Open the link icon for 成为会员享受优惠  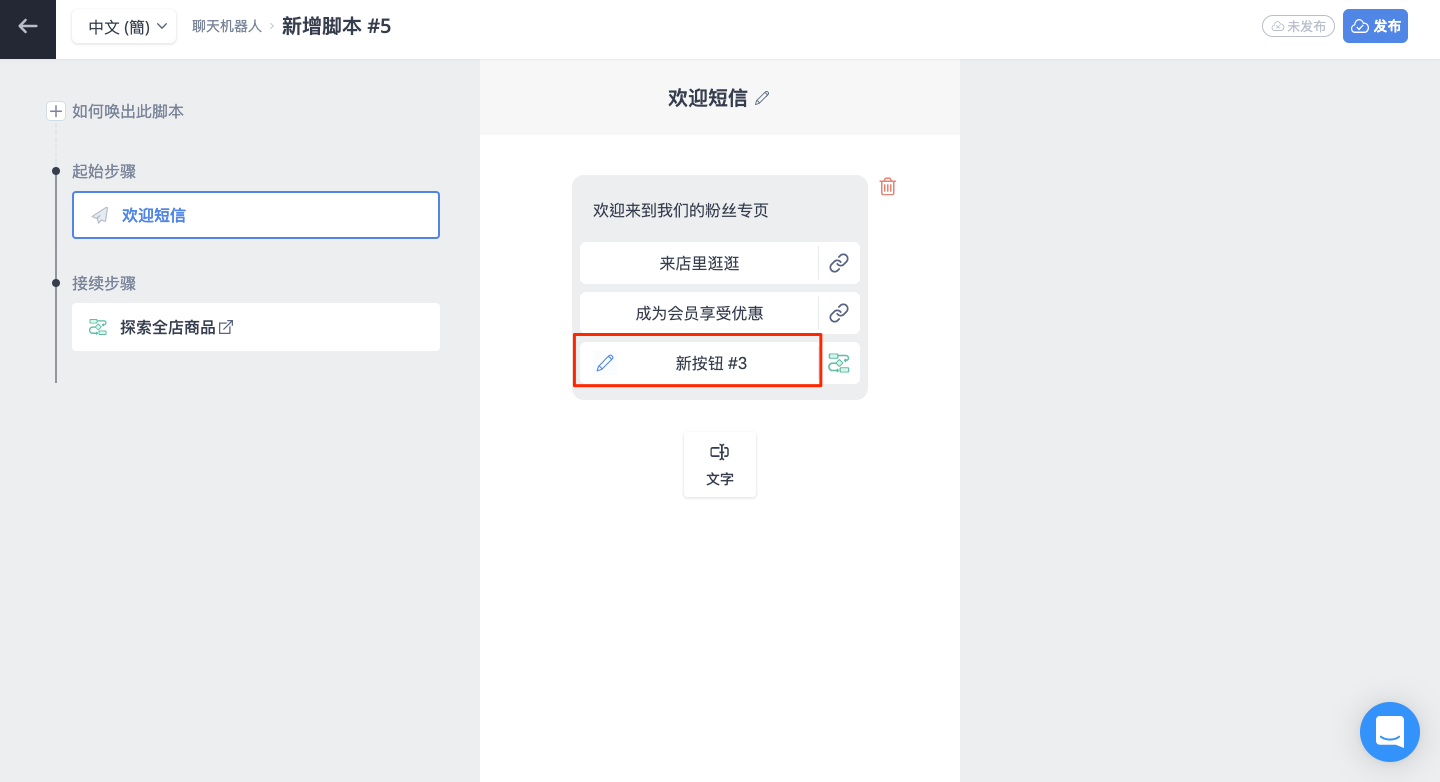pyautogui.click(x=839, y=313)
